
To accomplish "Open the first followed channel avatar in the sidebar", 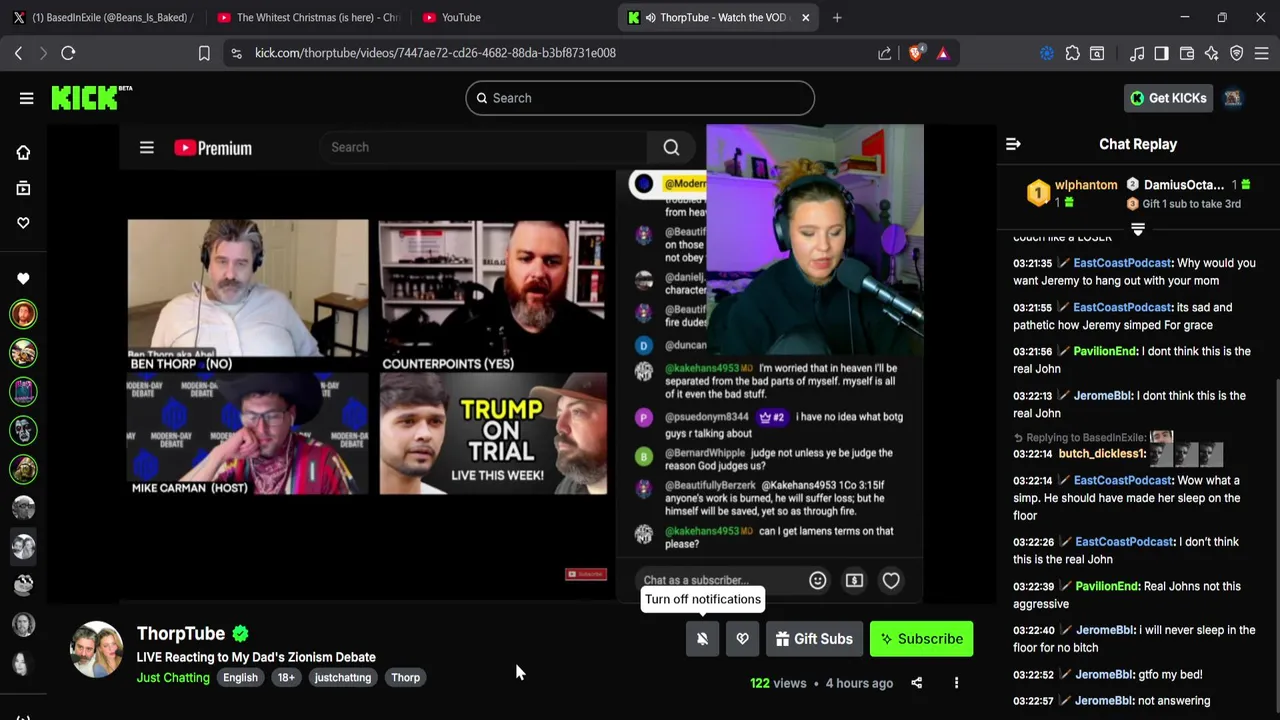I will (23, 314).
